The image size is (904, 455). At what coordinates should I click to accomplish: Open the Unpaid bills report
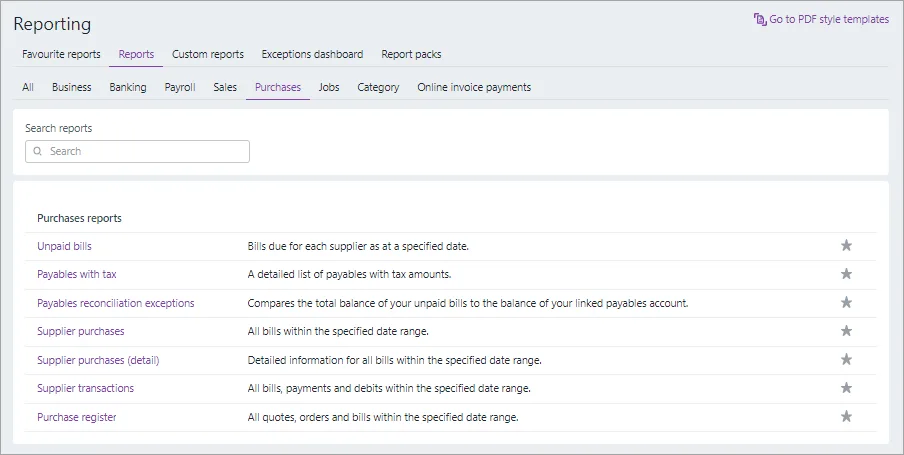(x=64, y=246)
